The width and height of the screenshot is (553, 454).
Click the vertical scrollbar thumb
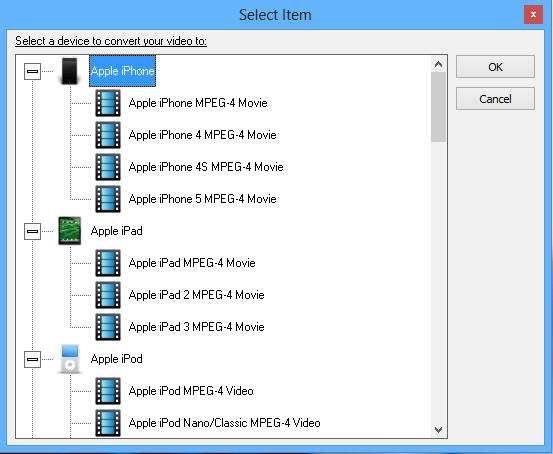coord(438,107)
